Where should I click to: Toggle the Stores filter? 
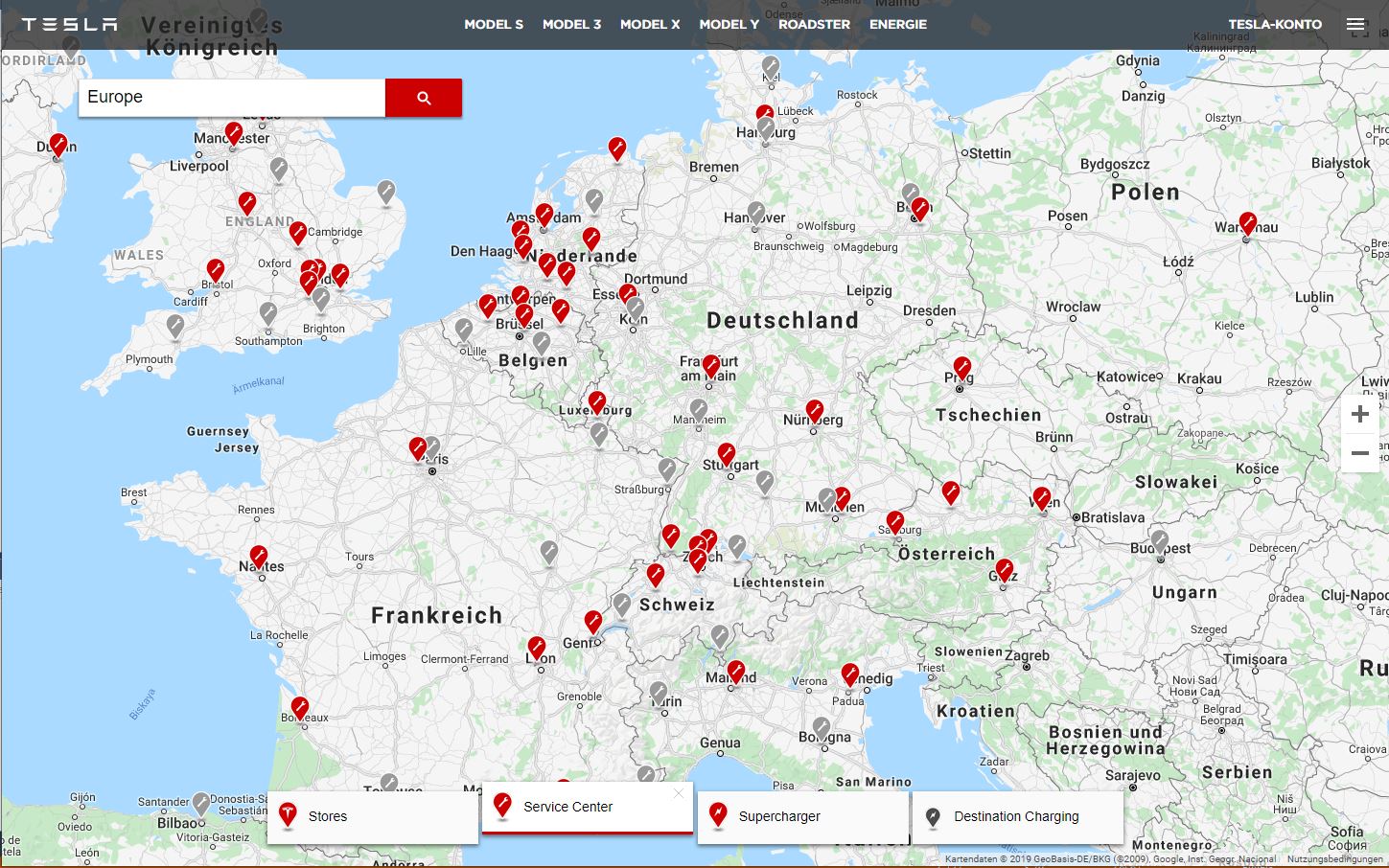(x=373, y=816)
